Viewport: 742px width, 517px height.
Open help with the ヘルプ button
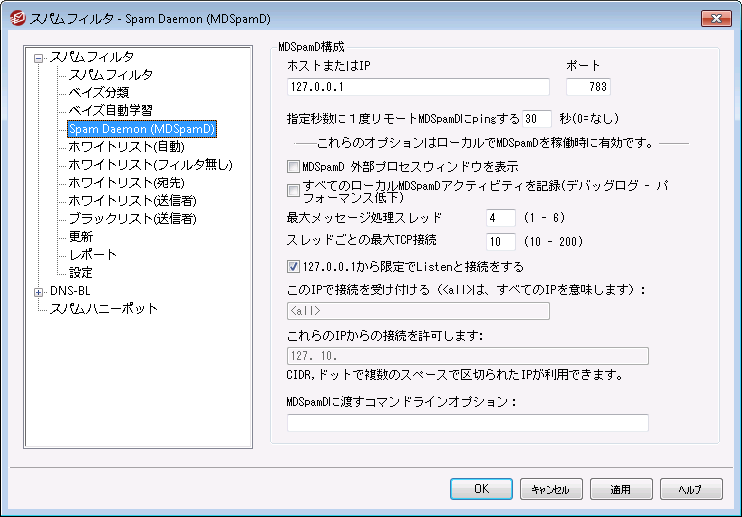(691, 489)
